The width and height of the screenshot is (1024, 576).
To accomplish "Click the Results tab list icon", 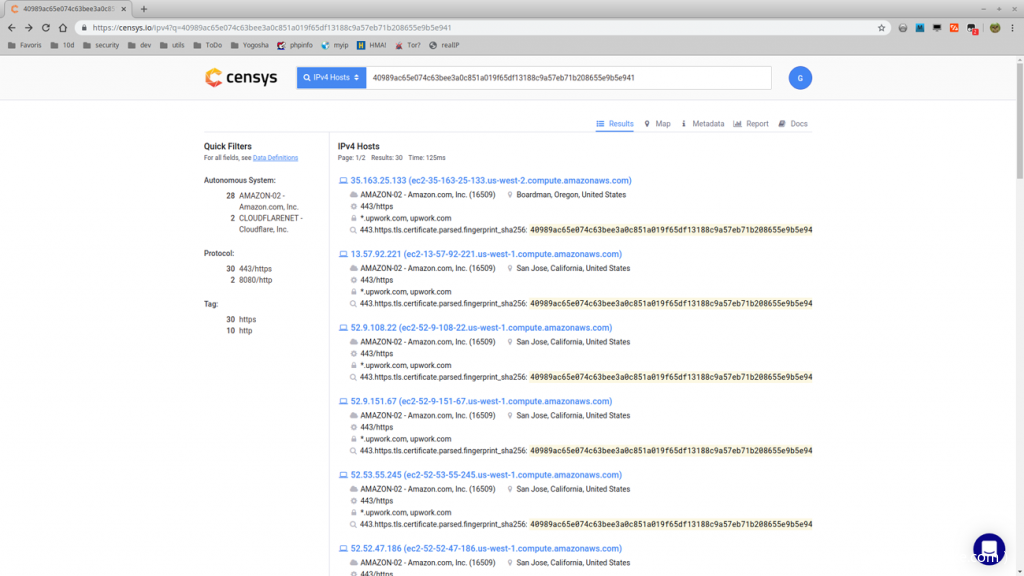I will pyautogui.click(x=600, y=123).
